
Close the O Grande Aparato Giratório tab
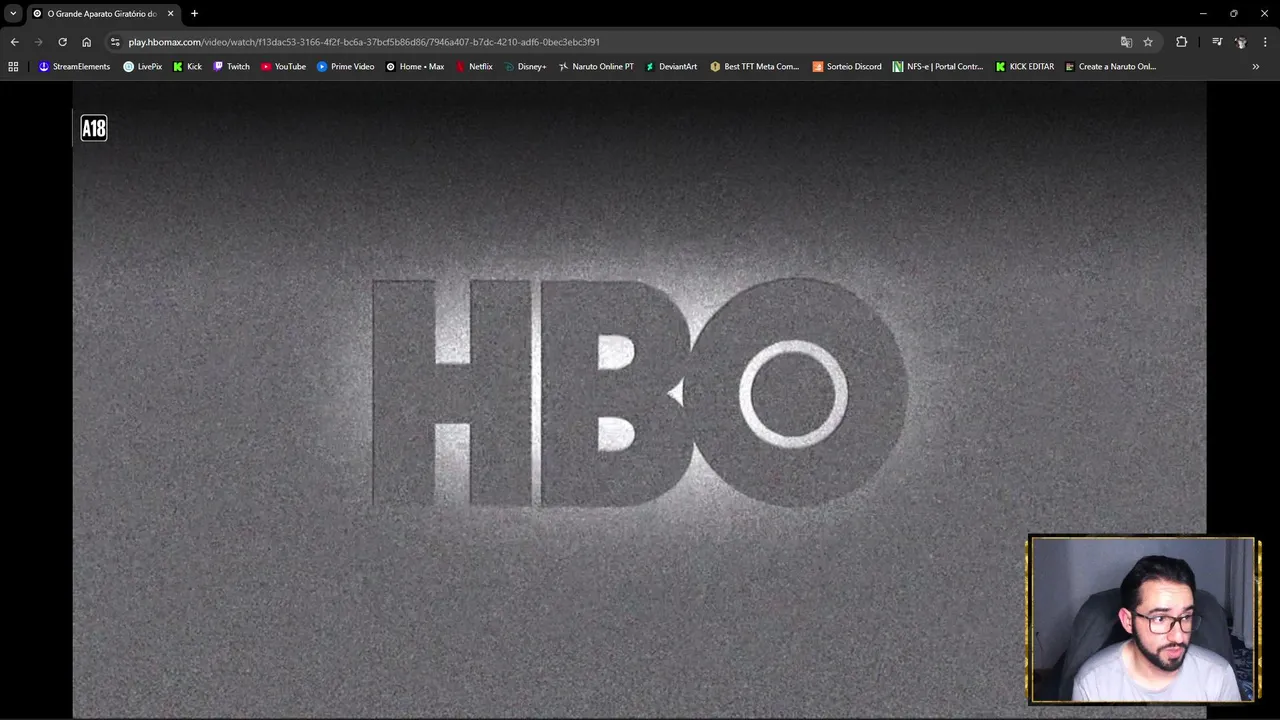pos(170,13)
